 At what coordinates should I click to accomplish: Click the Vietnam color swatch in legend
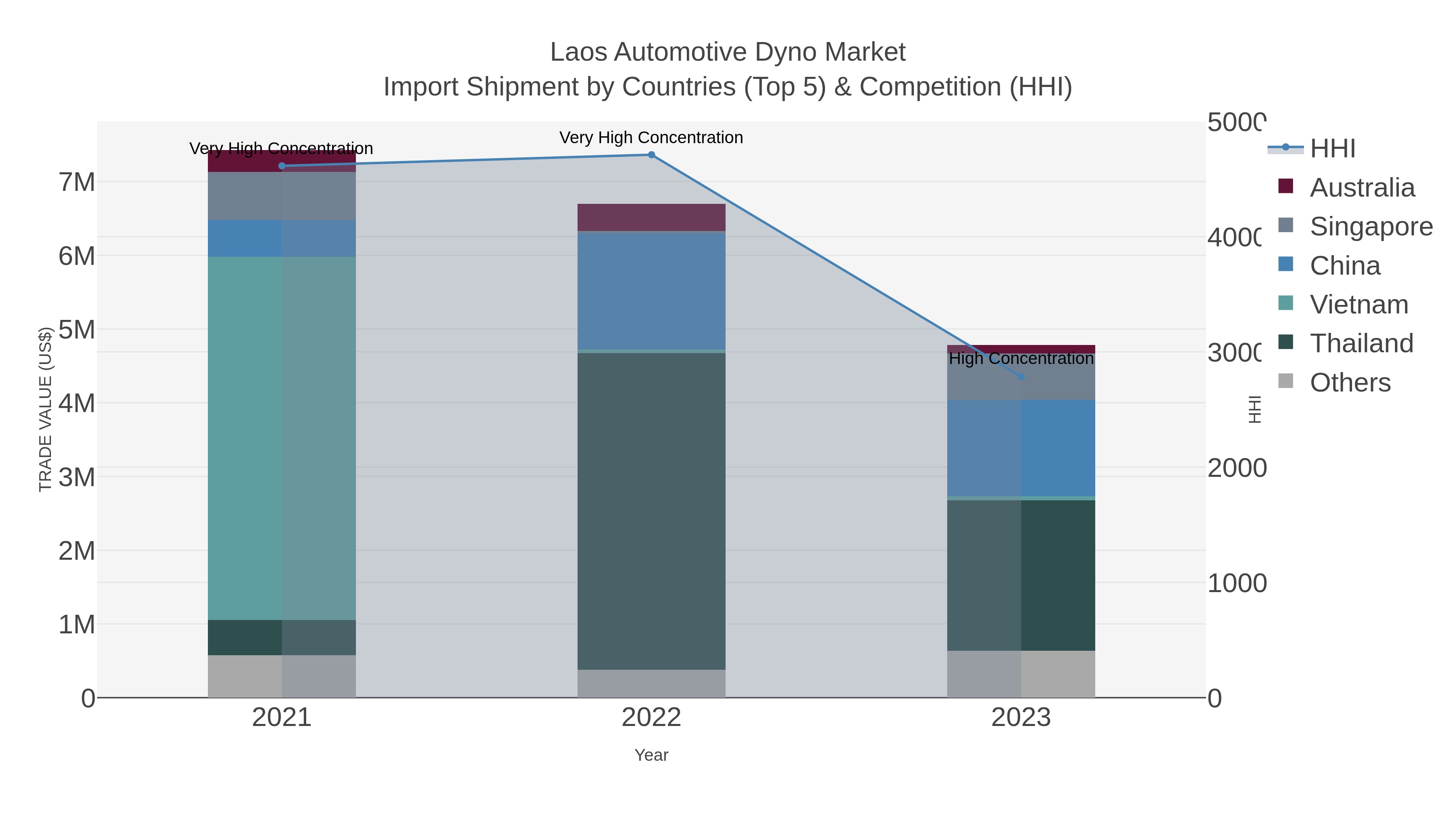pyautogui.click(x=1286, y=303)
